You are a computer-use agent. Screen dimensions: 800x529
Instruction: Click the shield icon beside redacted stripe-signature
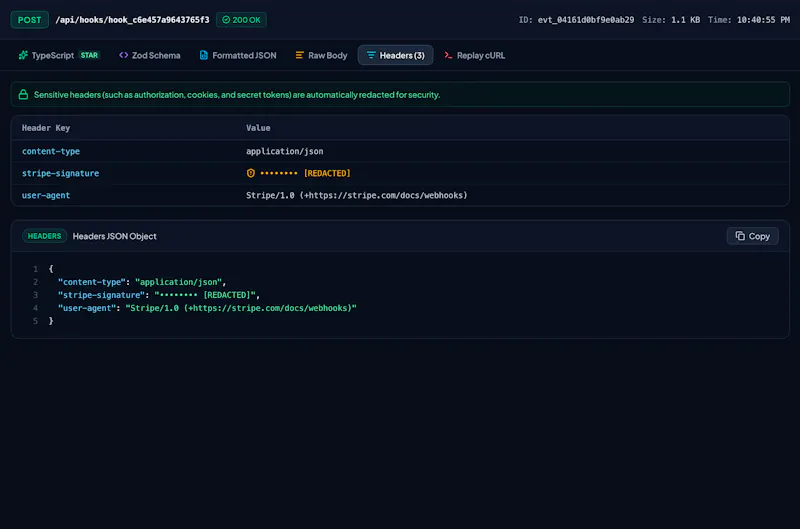(251, 173)
